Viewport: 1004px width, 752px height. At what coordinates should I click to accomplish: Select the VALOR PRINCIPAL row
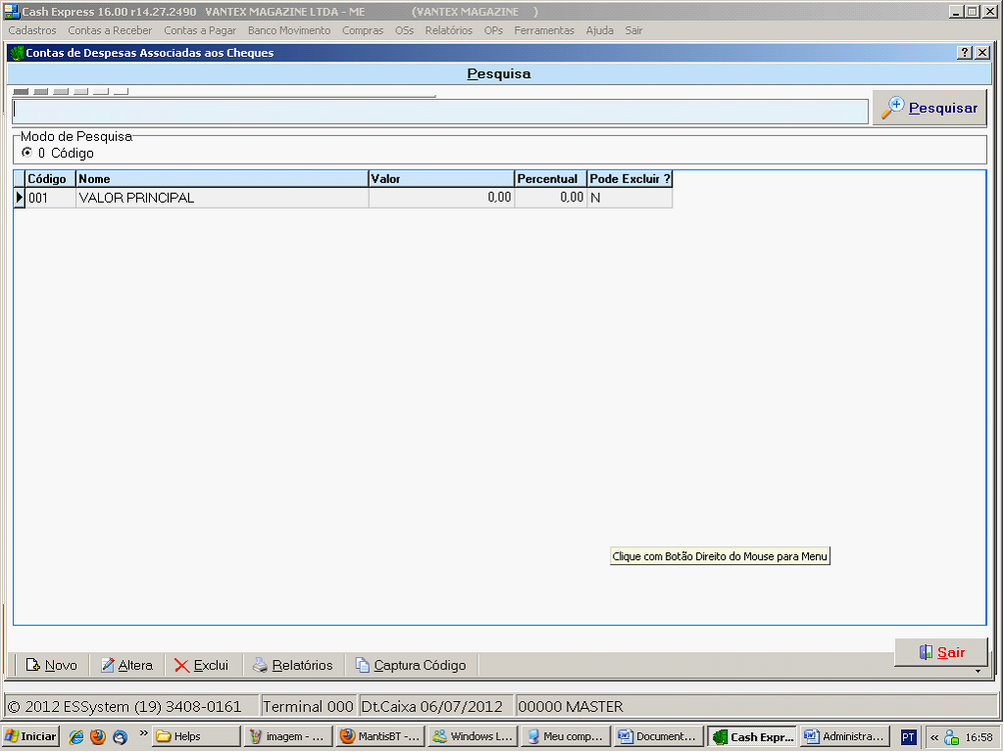(x=220, y=198)
